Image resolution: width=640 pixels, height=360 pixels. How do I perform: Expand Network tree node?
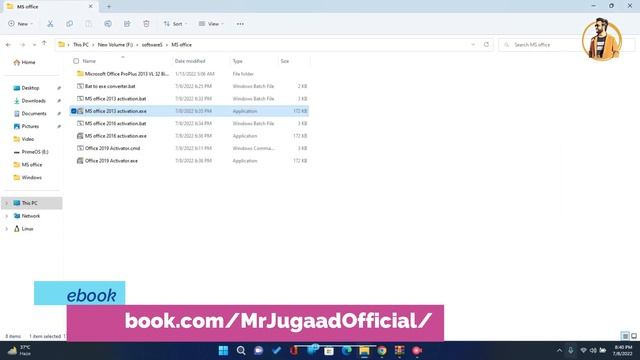[7, 216]
